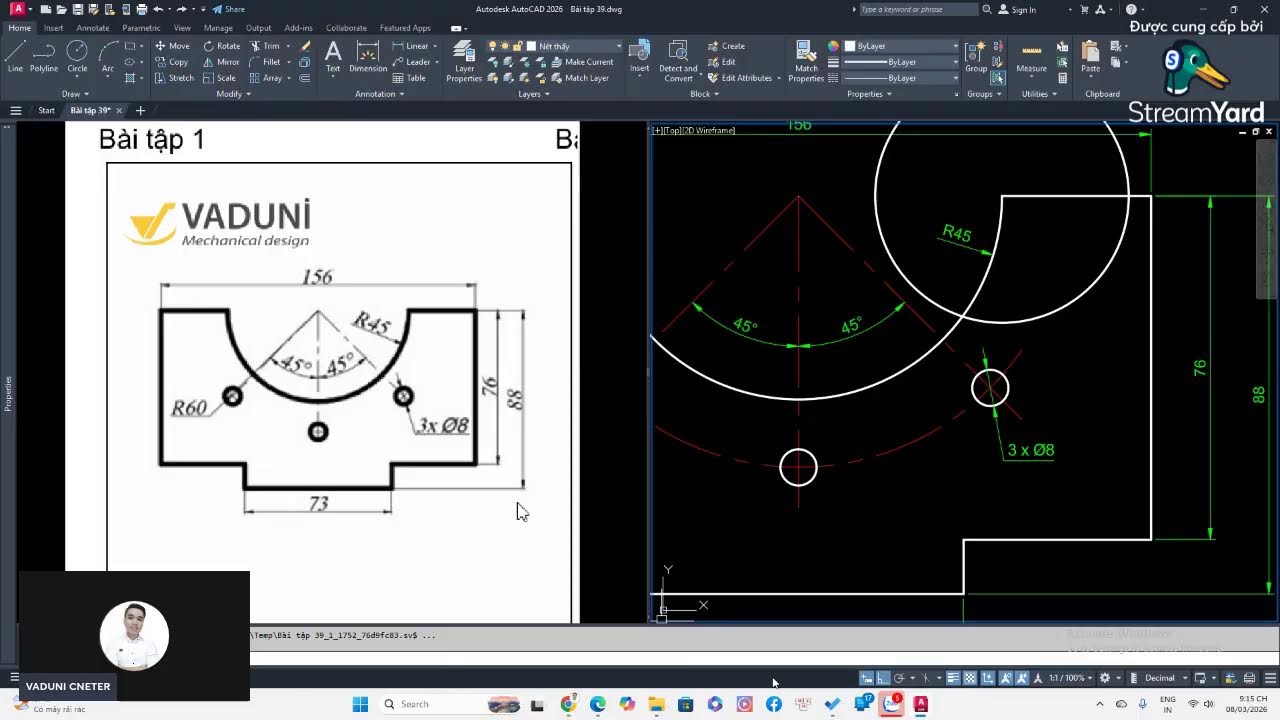
Task: Click the Share button
Action: pos(228,9)
